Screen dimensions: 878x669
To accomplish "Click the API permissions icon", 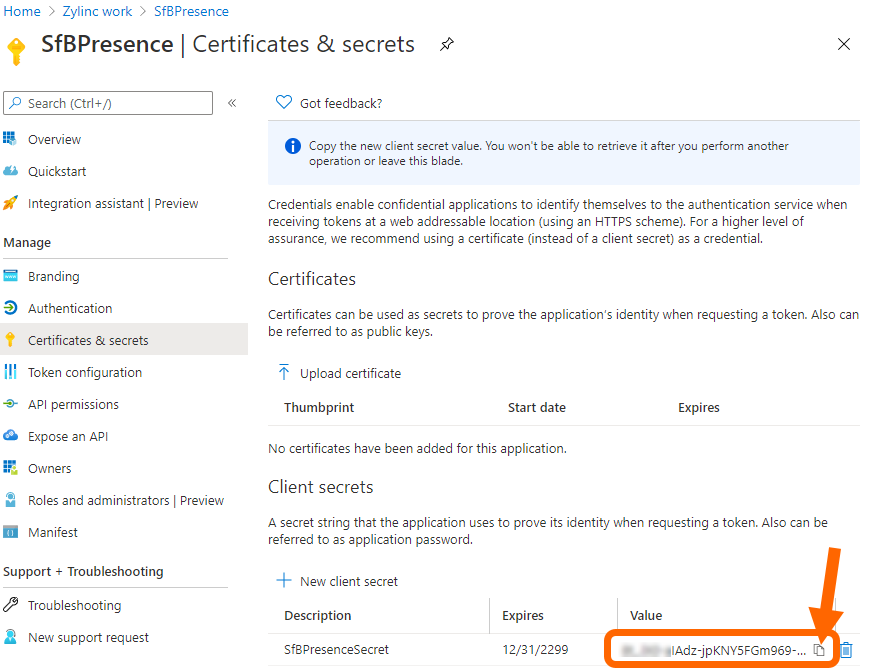I will click(x=11, y=403).
